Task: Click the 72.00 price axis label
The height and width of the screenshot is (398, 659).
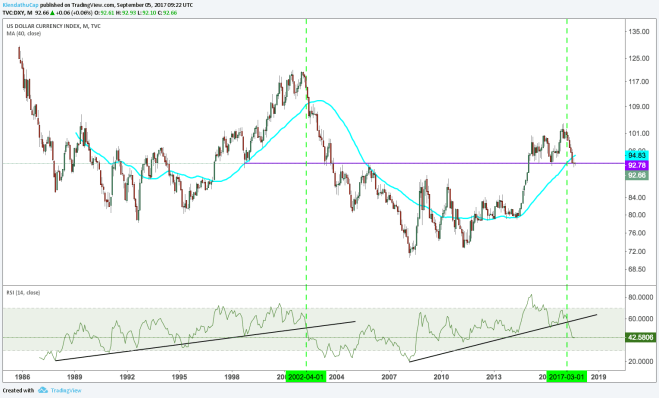Action: point(638,251)
